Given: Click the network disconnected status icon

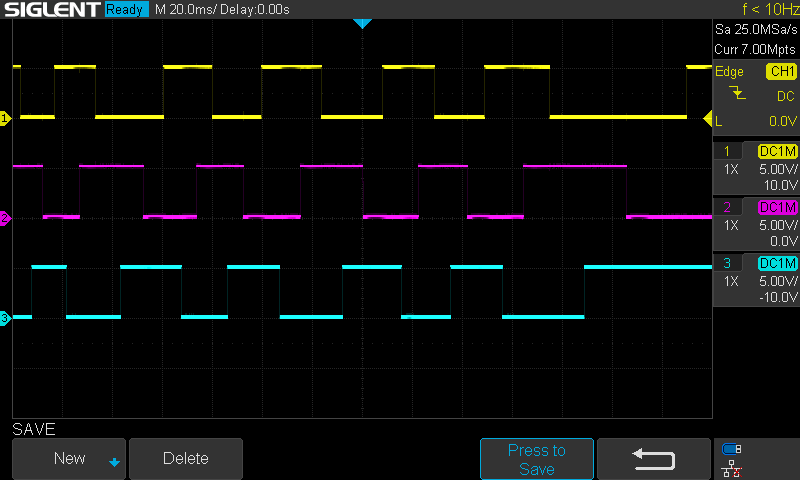Looking at the screenshot, I should point(732,468).
